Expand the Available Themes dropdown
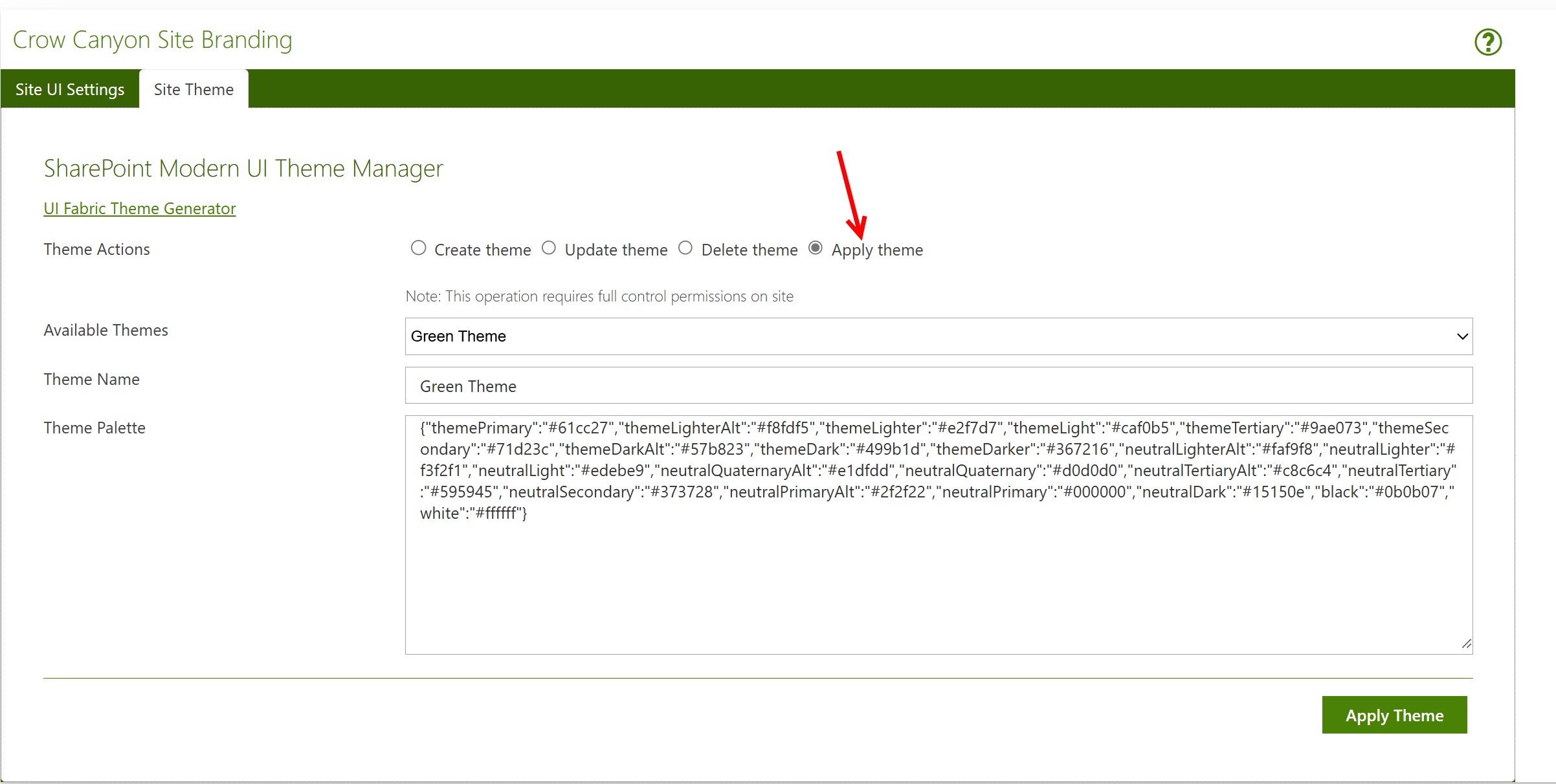 point(939,336)
